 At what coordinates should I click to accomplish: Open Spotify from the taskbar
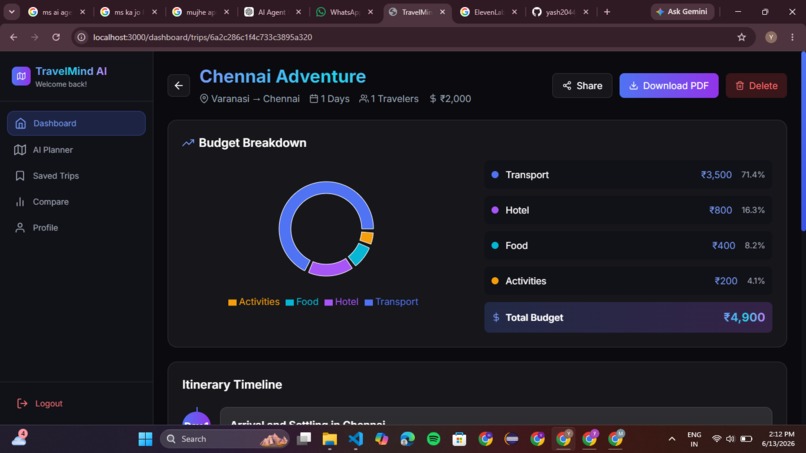tap(433, 439)
